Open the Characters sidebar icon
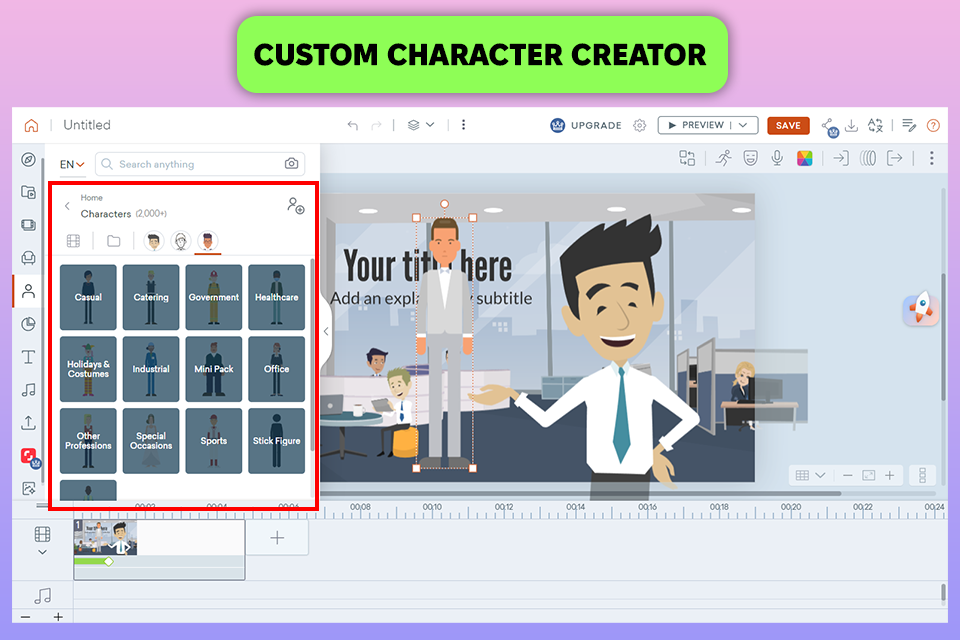This screenshot has width=960, height=640. (28, 291)
